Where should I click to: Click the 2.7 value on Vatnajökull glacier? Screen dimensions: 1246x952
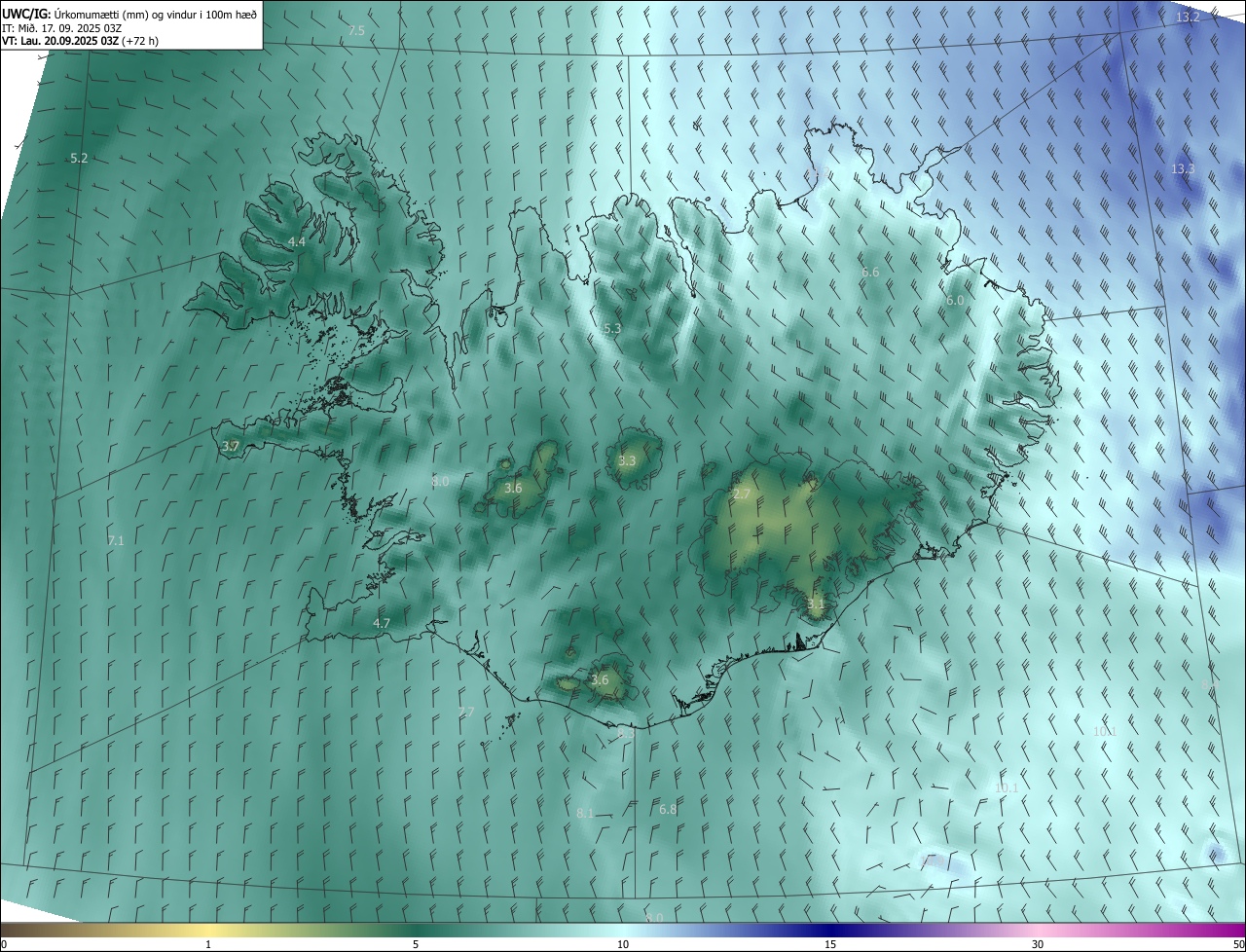pyautogui.click(x=742, y=494)
